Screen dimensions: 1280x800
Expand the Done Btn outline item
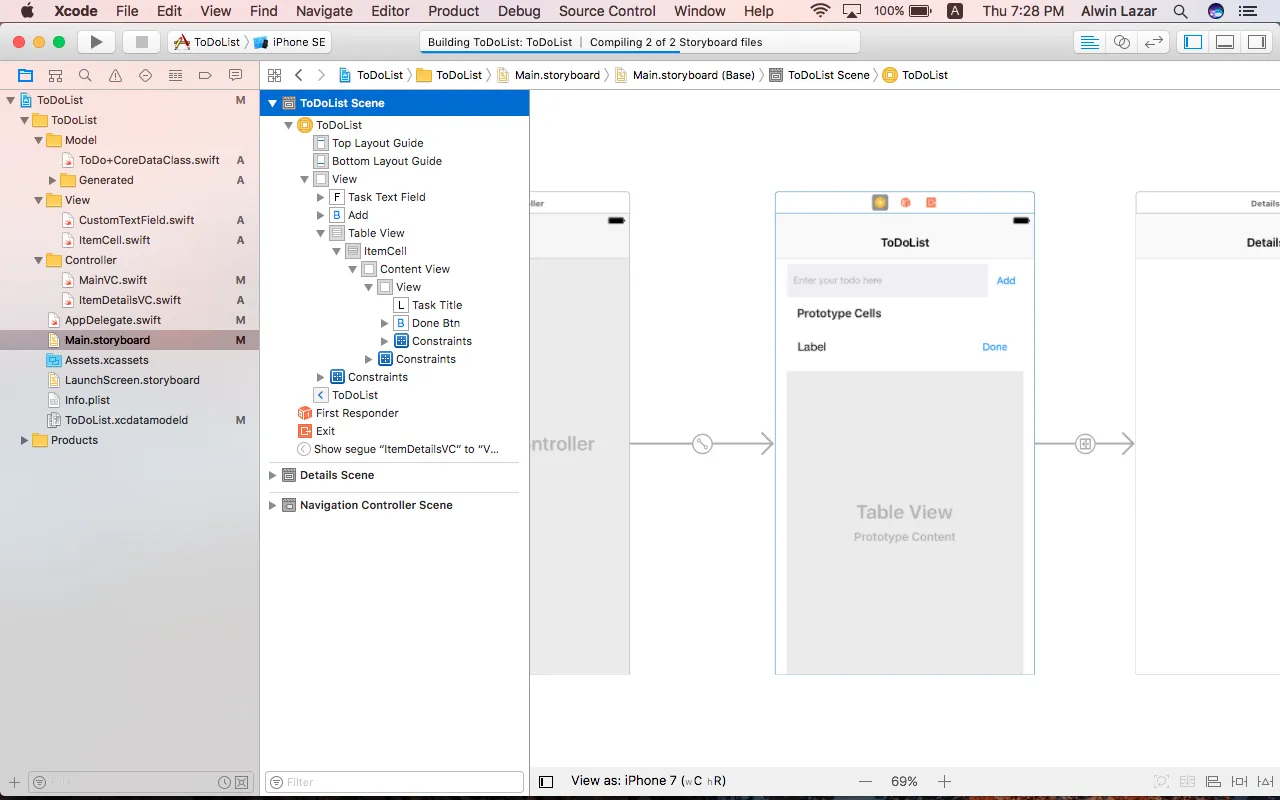384,323
